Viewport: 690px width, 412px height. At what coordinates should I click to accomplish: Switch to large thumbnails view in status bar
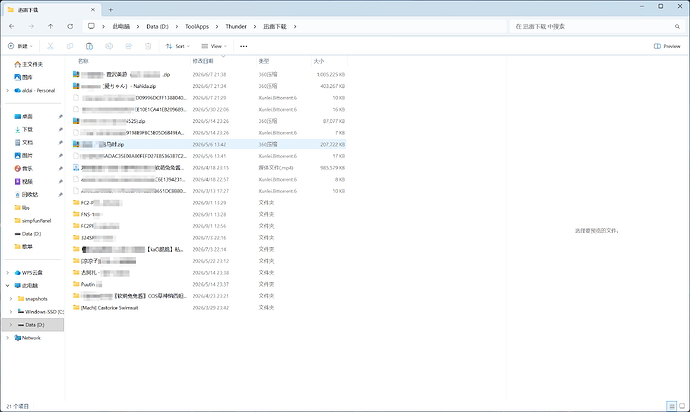(x=682, y=406)
